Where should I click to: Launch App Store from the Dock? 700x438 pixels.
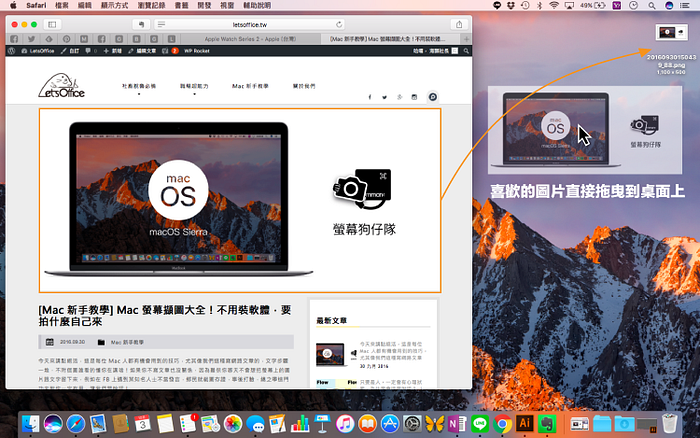(390, 423)
